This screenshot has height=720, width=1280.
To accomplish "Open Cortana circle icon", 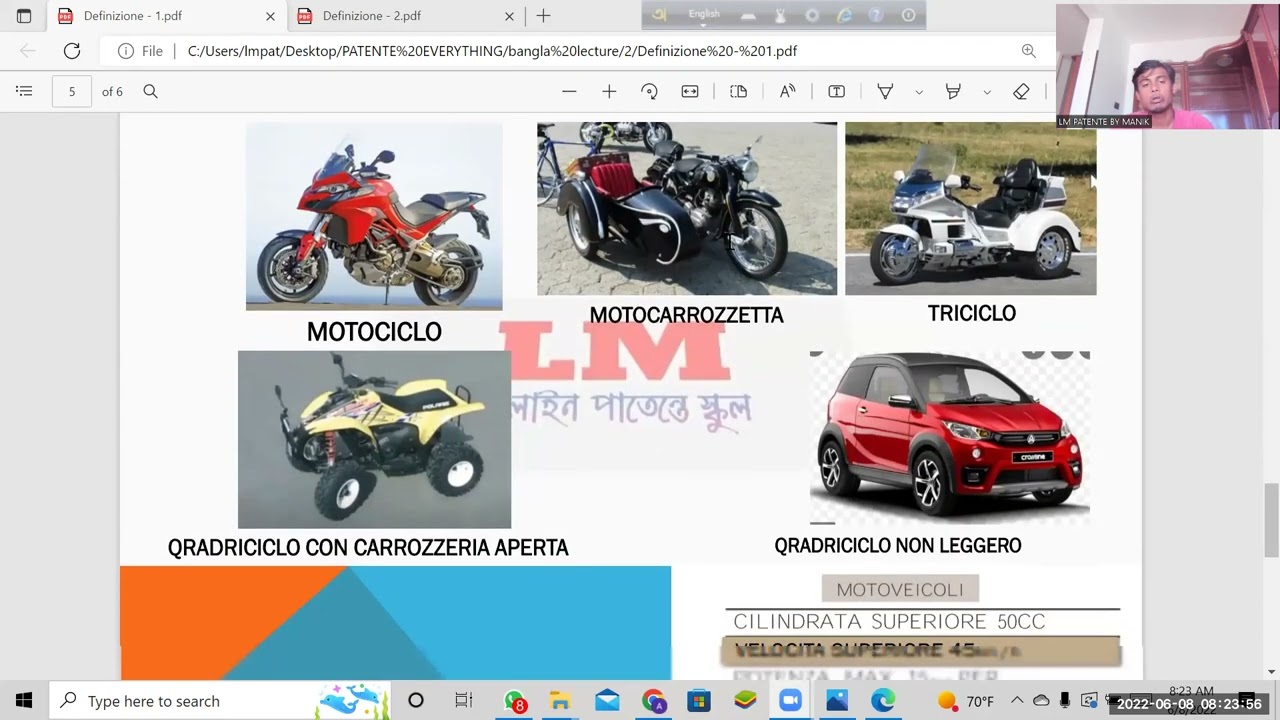I will [416, 701].
